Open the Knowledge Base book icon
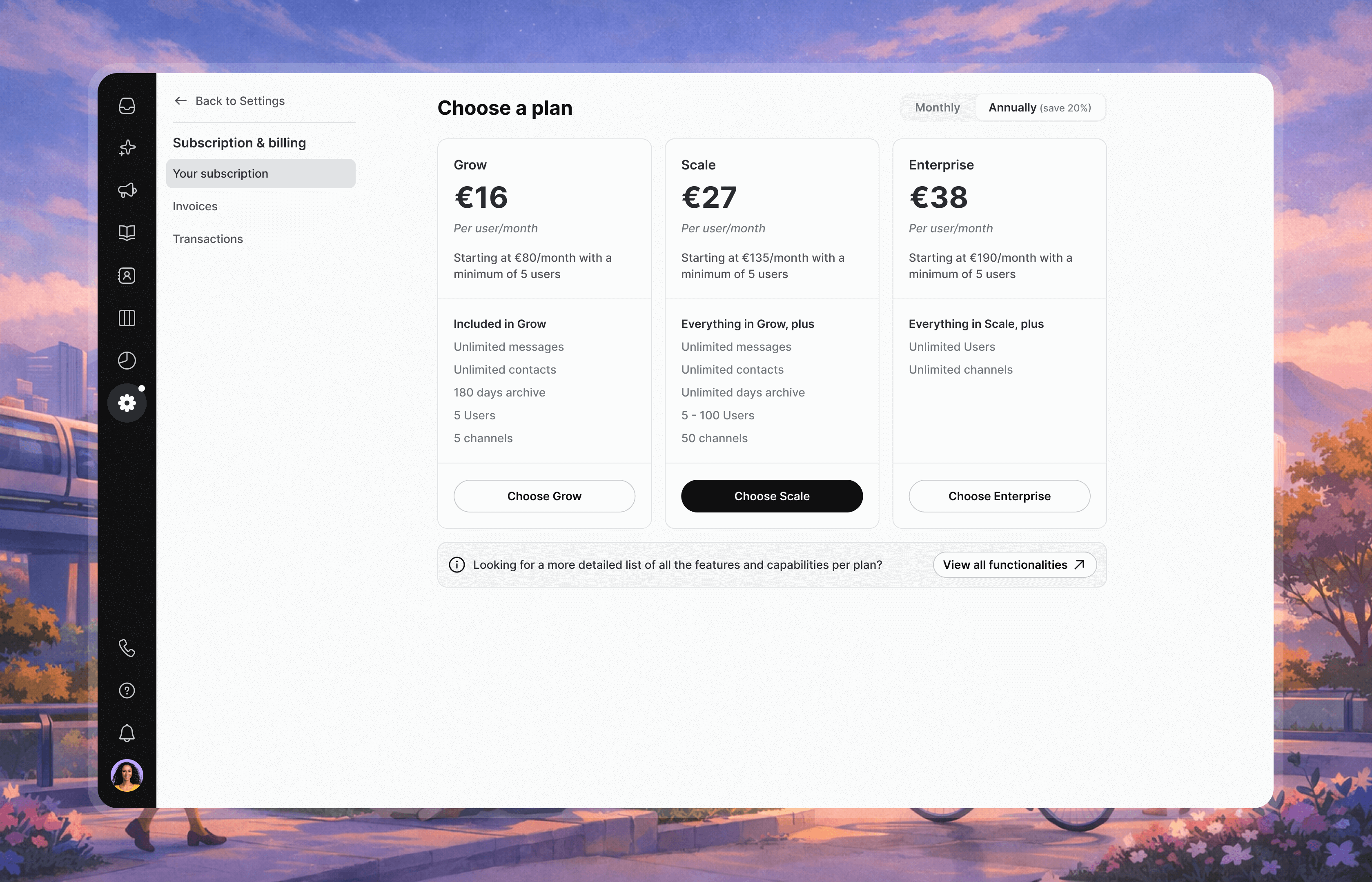The height and width of the screenshot is (882, 1372). click(127, 232)
